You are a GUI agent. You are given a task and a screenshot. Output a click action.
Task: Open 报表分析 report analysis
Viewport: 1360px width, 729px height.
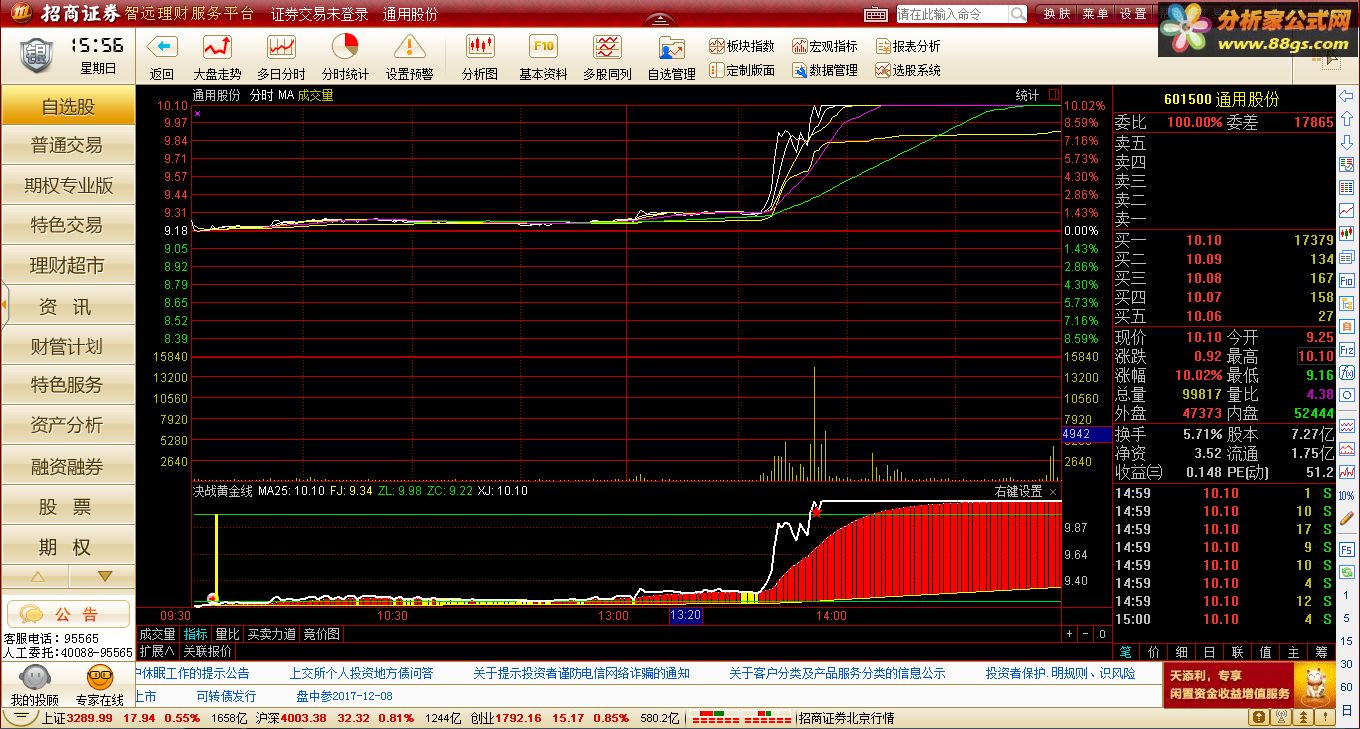click(908, 46)
